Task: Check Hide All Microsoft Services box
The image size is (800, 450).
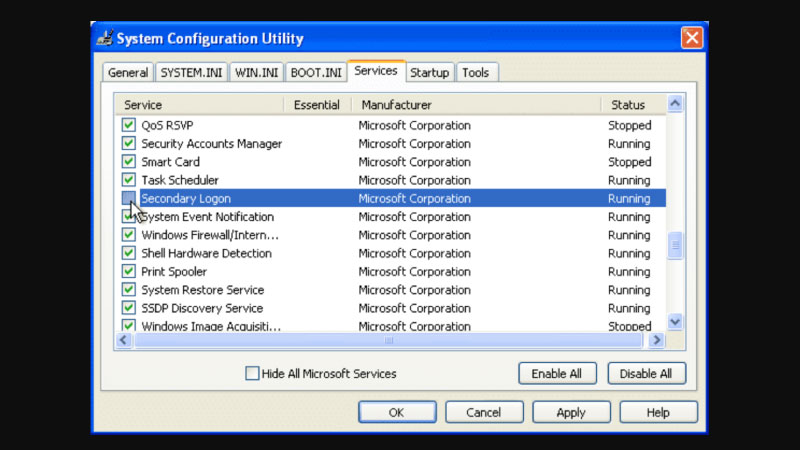Action: (x=252, y=374)
